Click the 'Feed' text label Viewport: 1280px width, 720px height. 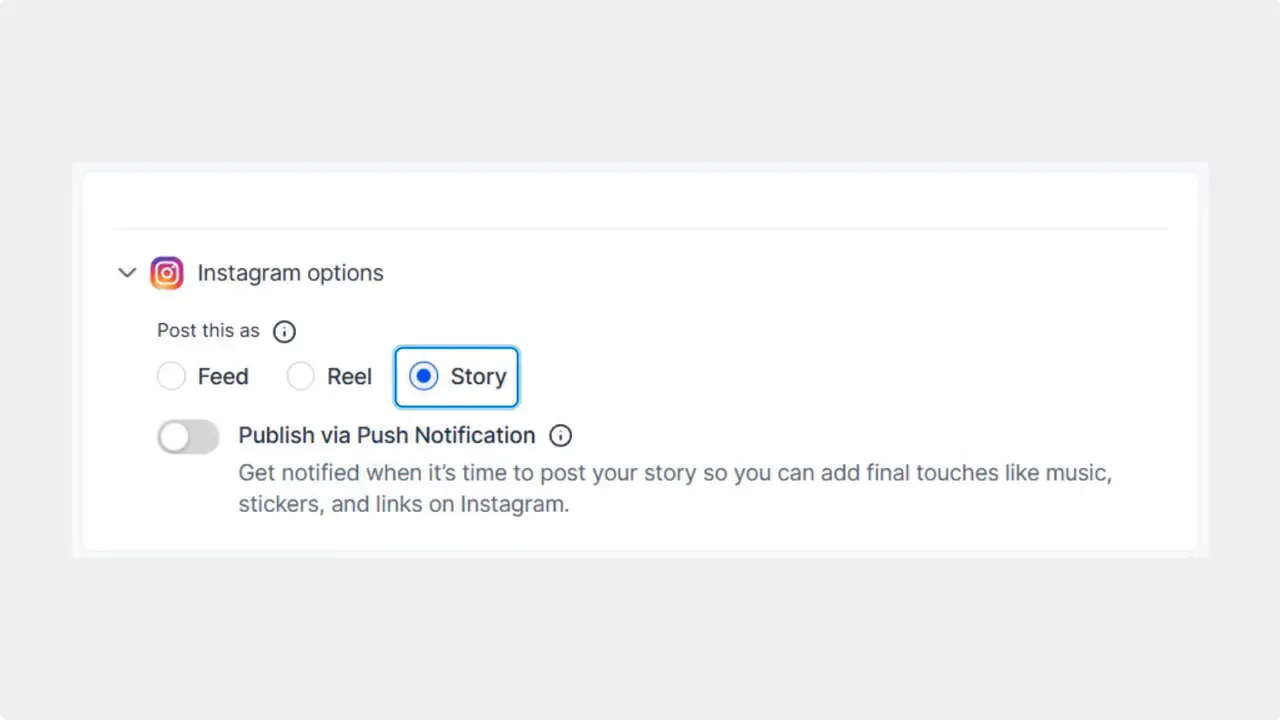[223, 376]
